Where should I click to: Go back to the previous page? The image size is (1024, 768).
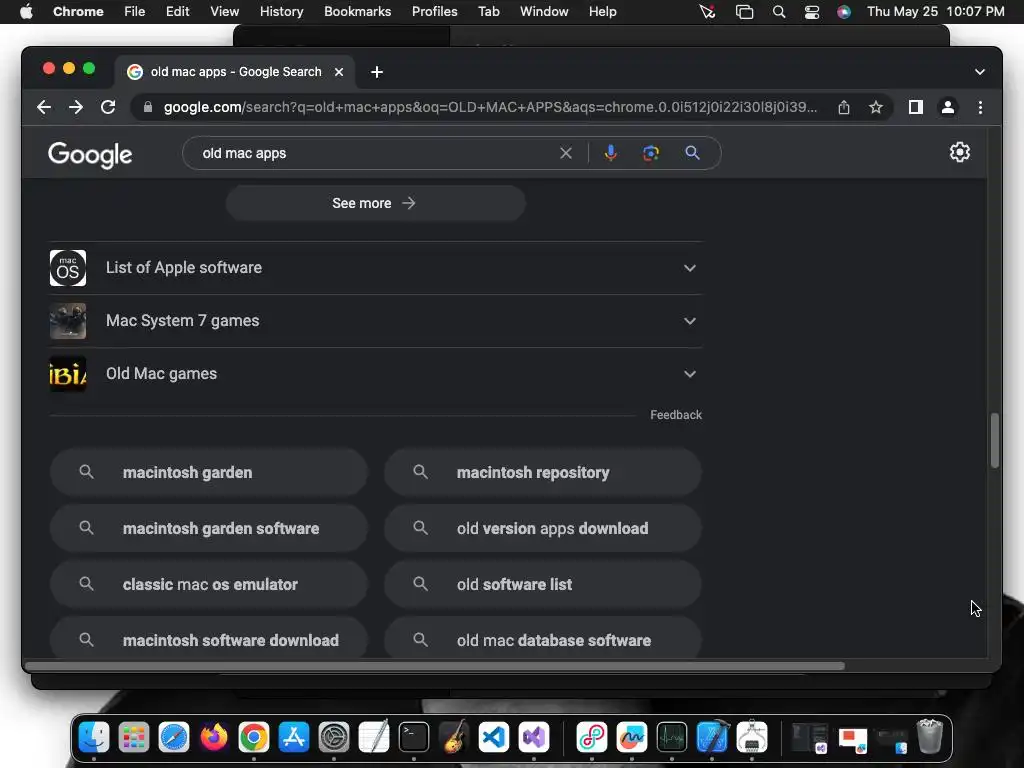click(x=44, y=107)
